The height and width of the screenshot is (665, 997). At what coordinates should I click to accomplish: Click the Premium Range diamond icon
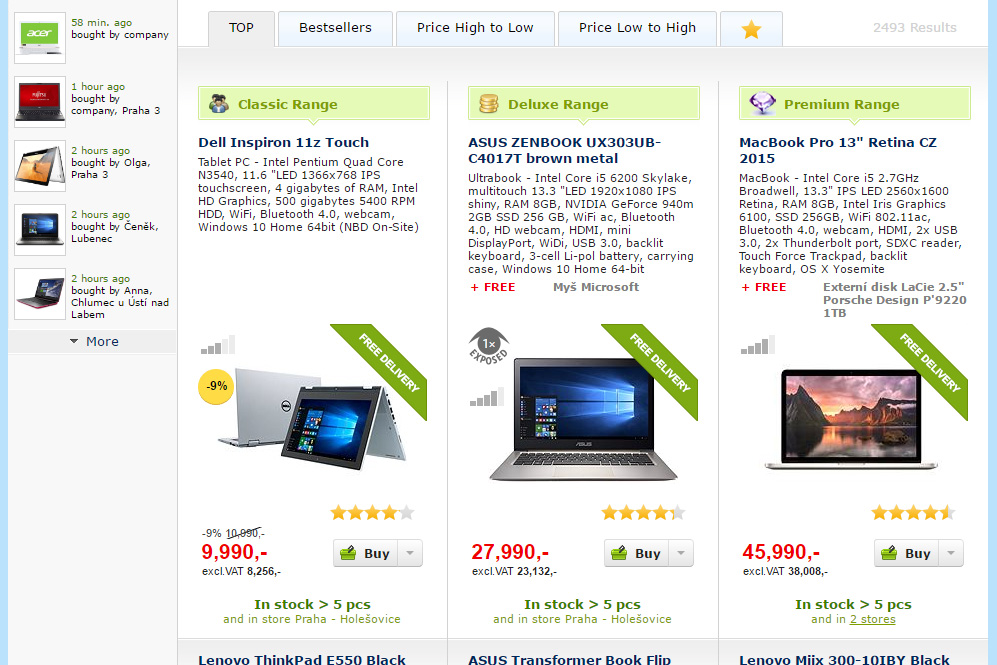(x=762, y=103)
